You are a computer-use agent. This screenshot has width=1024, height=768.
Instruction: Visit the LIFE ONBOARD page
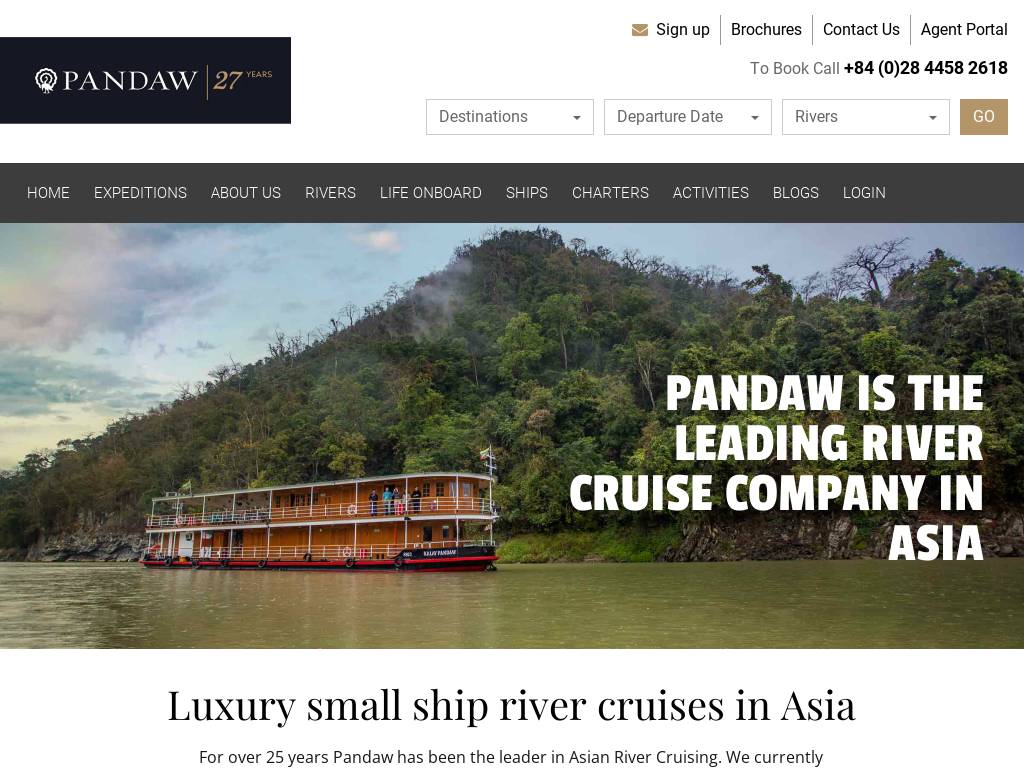pos(431,193)
